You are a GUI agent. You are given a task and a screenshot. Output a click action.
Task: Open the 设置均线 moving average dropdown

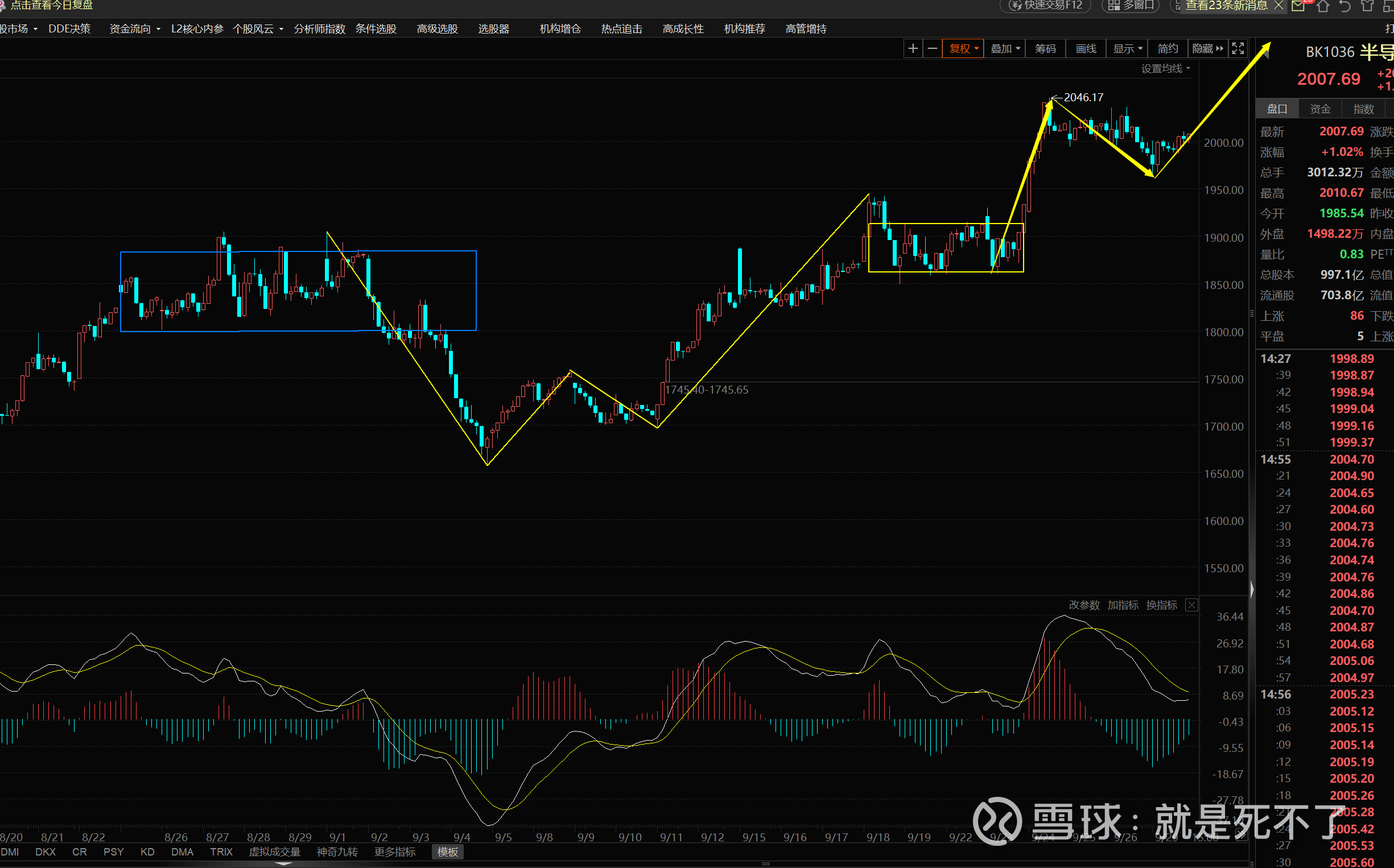coord(1165,69)
